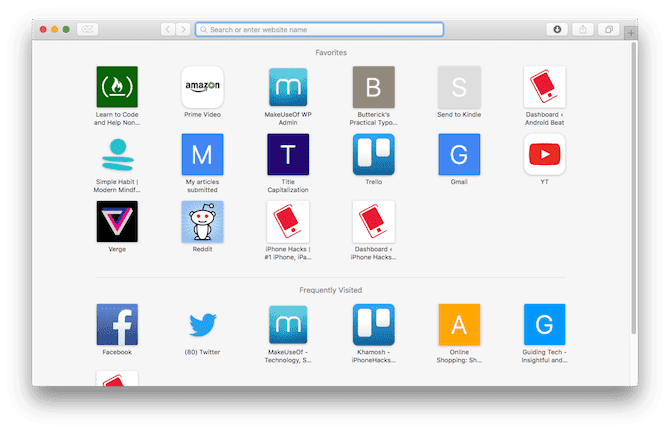This screenshot has height=432, width=670.
Task: Open Guiding Tech in Frequently Visited
Action: point(544,324)
